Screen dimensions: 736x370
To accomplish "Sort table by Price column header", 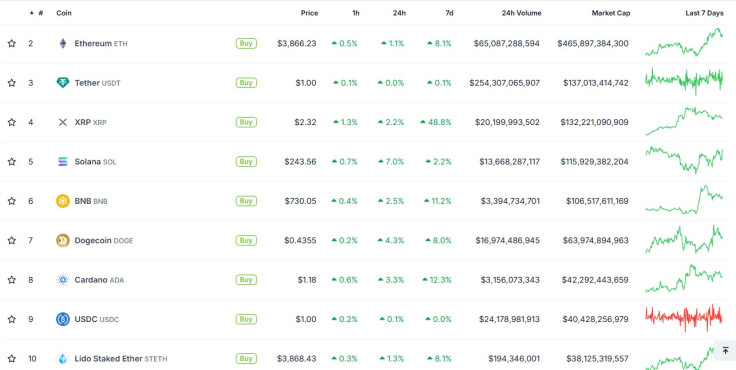I will pos(309,13).
